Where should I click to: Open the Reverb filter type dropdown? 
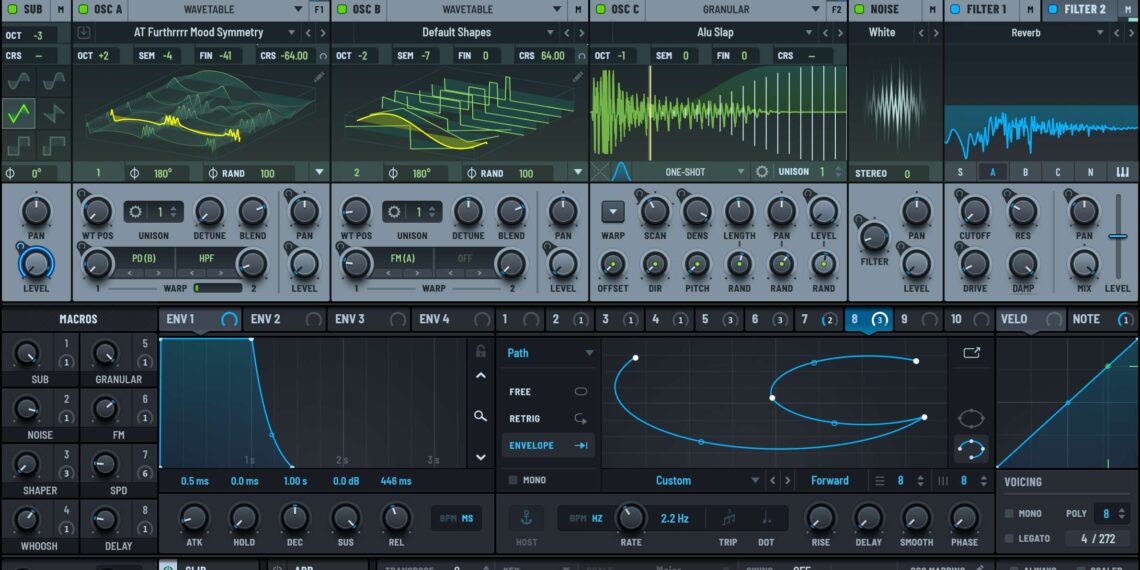[x=1101, y=33]
